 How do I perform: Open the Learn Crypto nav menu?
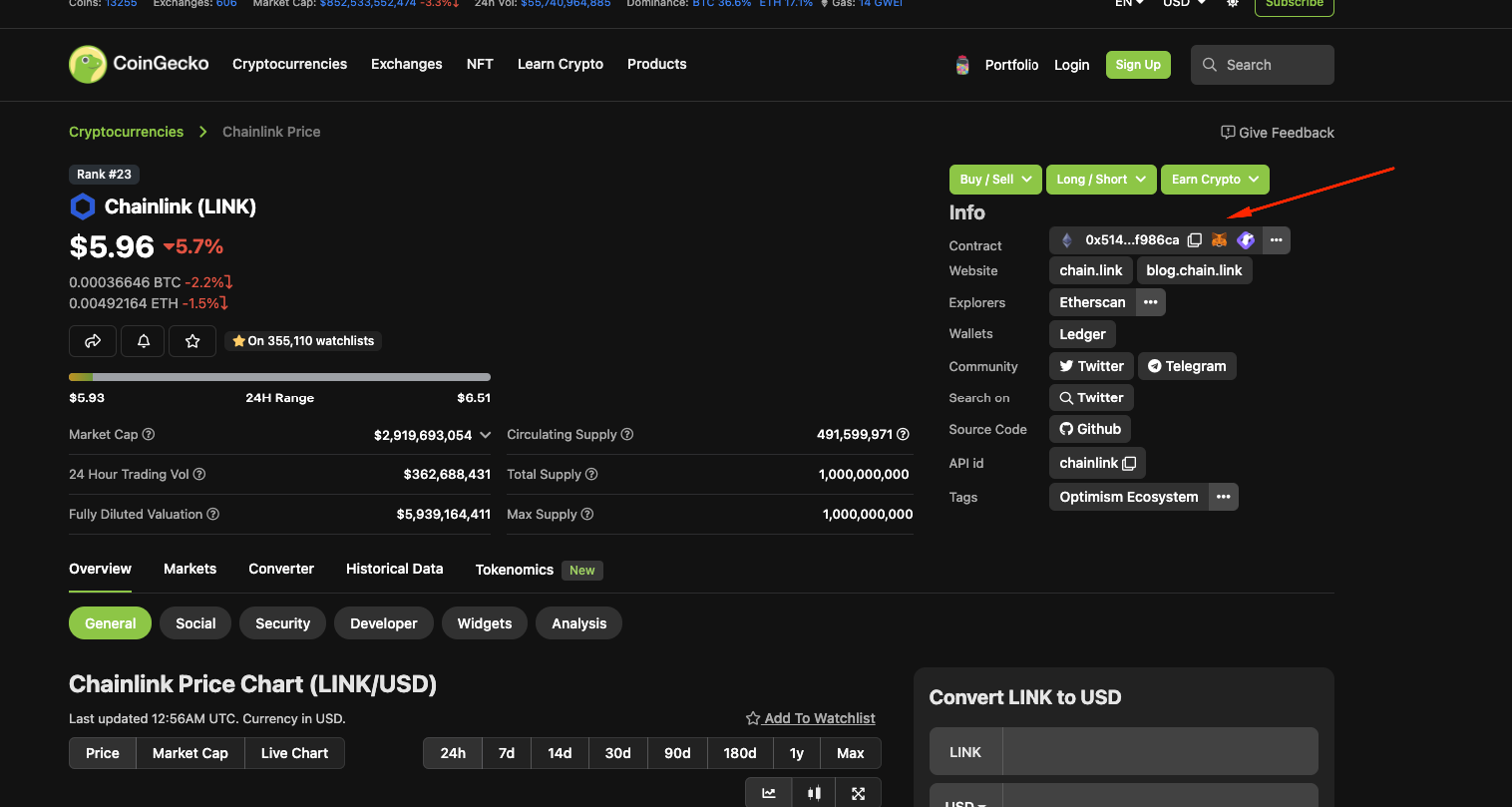(561, 64)
